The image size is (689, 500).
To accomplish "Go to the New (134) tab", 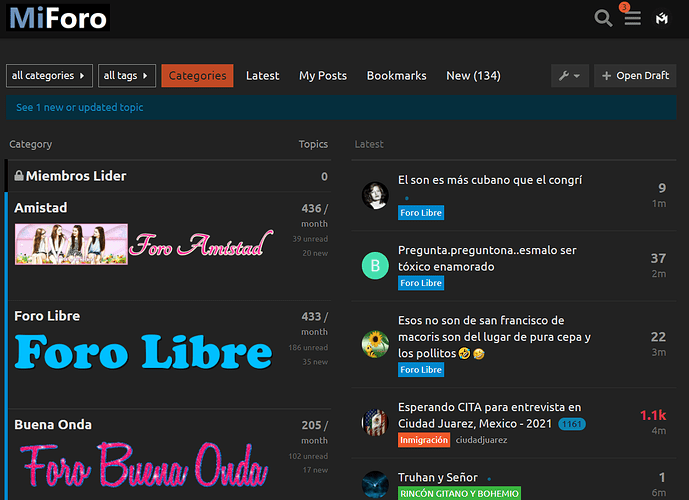I will pos(473,76).
